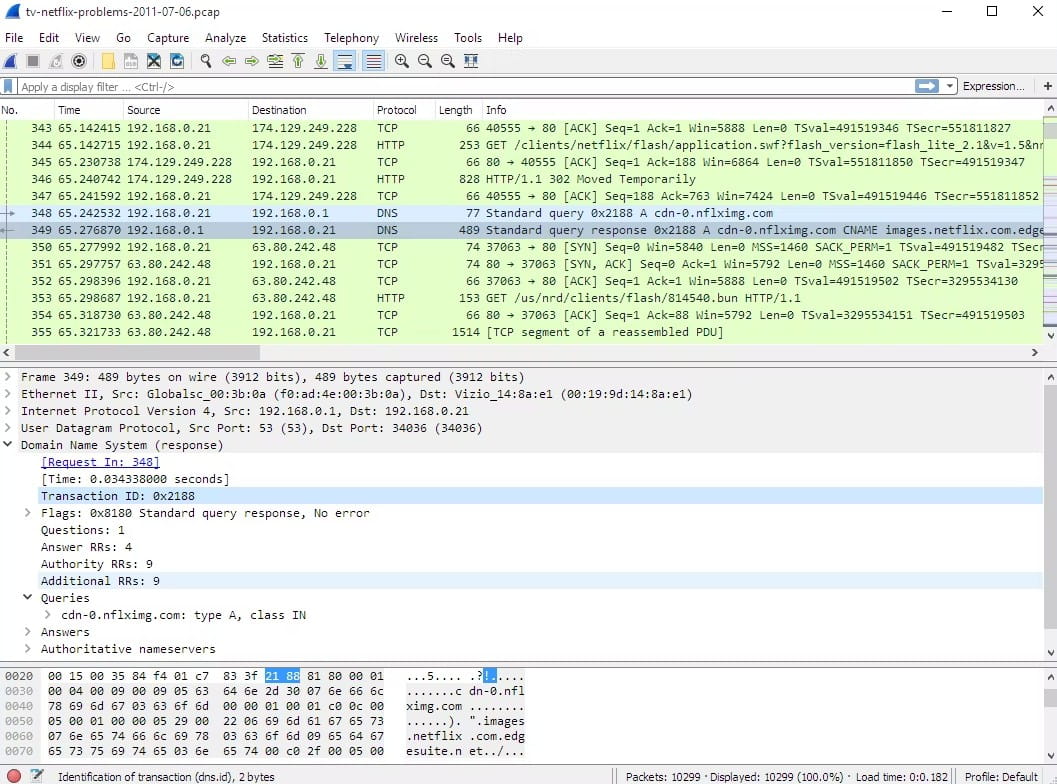
Task: Toggle packet colorization button
Action: [373, 62]
